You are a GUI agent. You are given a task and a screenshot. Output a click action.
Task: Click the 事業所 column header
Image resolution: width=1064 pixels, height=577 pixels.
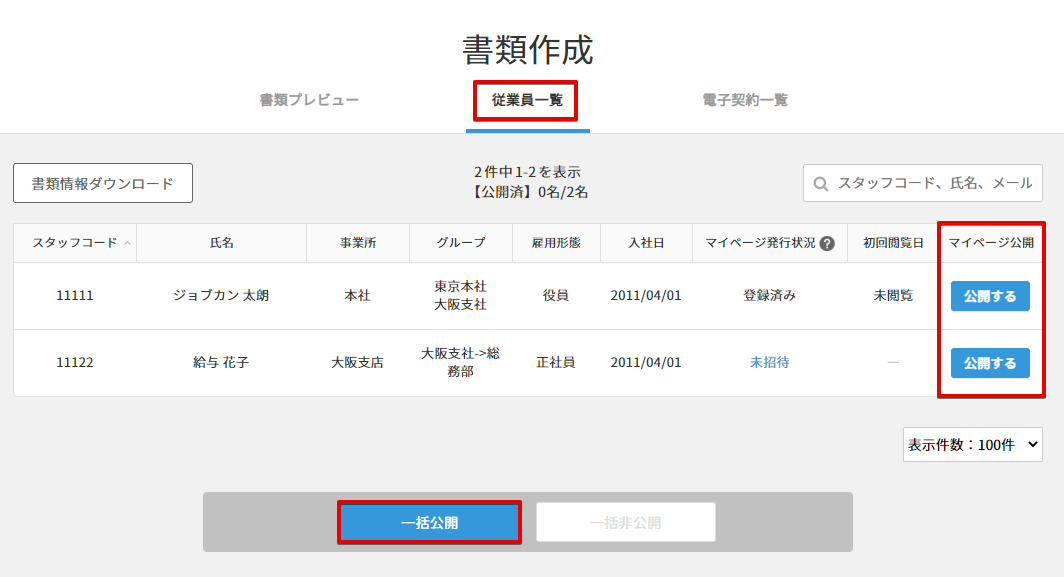(358, 243)
